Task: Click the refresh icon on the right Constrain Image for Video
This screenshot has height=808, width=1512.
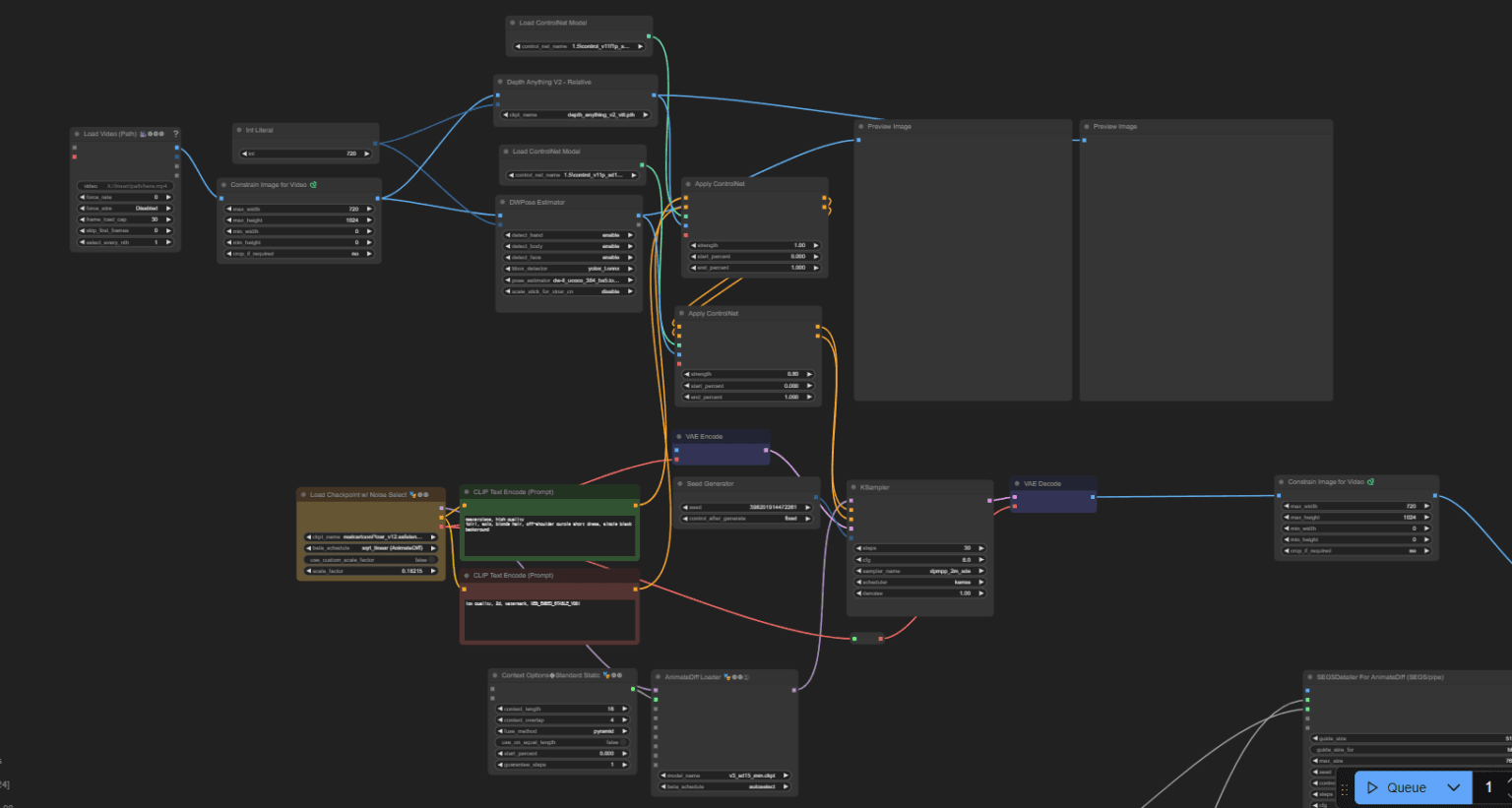Action: 1370,481
